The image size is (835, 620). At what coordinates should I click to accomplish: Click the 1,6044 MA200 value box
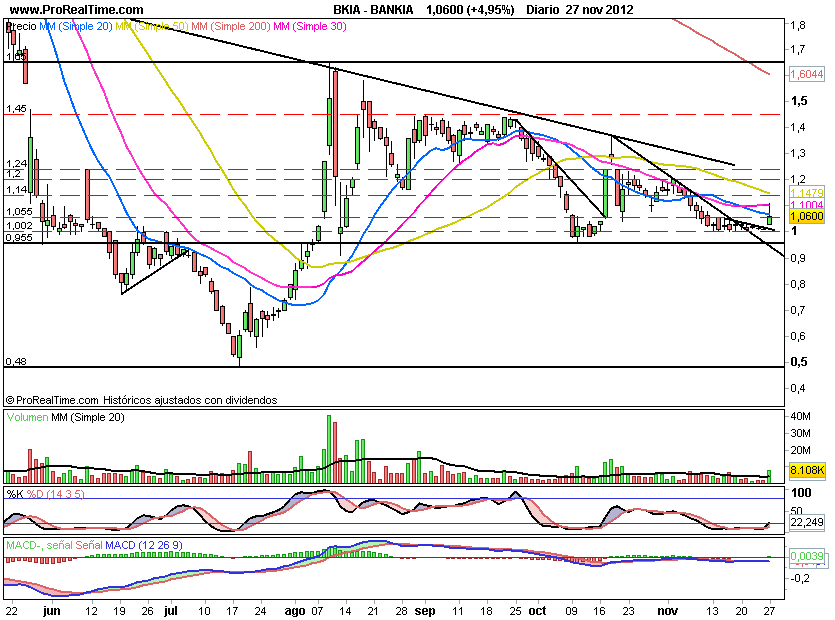click(807, 74)
